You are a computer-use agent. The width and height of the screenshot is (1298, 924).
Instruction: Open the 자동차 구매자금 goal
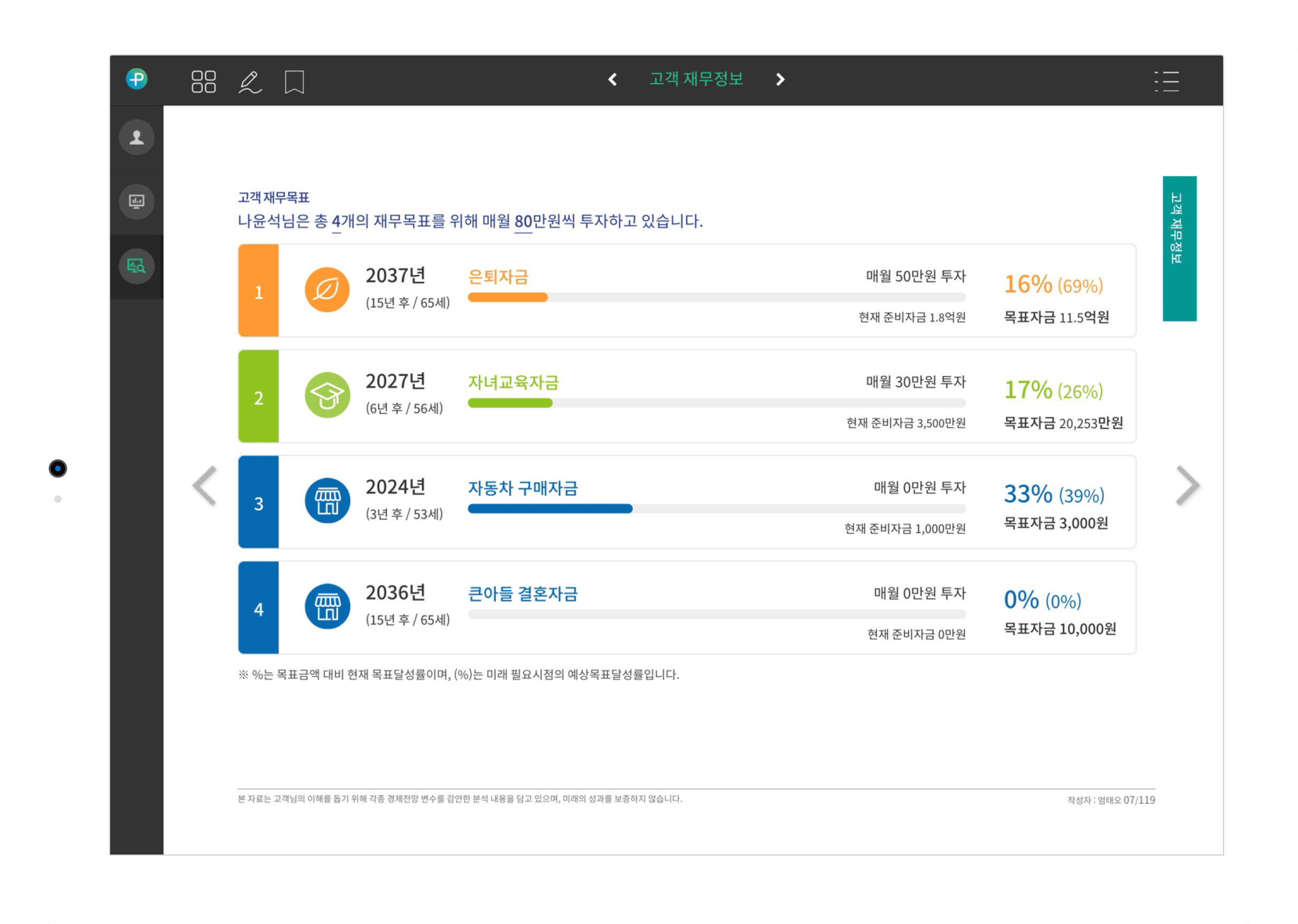523,488
